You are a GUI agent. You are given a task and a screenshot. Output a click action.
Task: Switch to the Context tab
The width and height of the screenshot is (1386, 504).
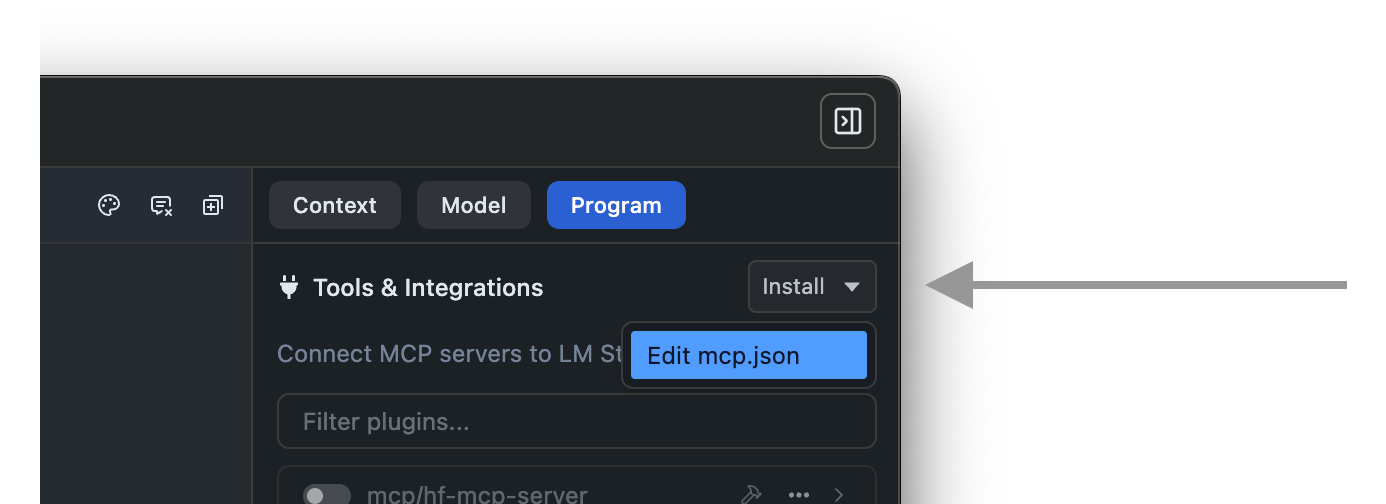coord(335,205)
